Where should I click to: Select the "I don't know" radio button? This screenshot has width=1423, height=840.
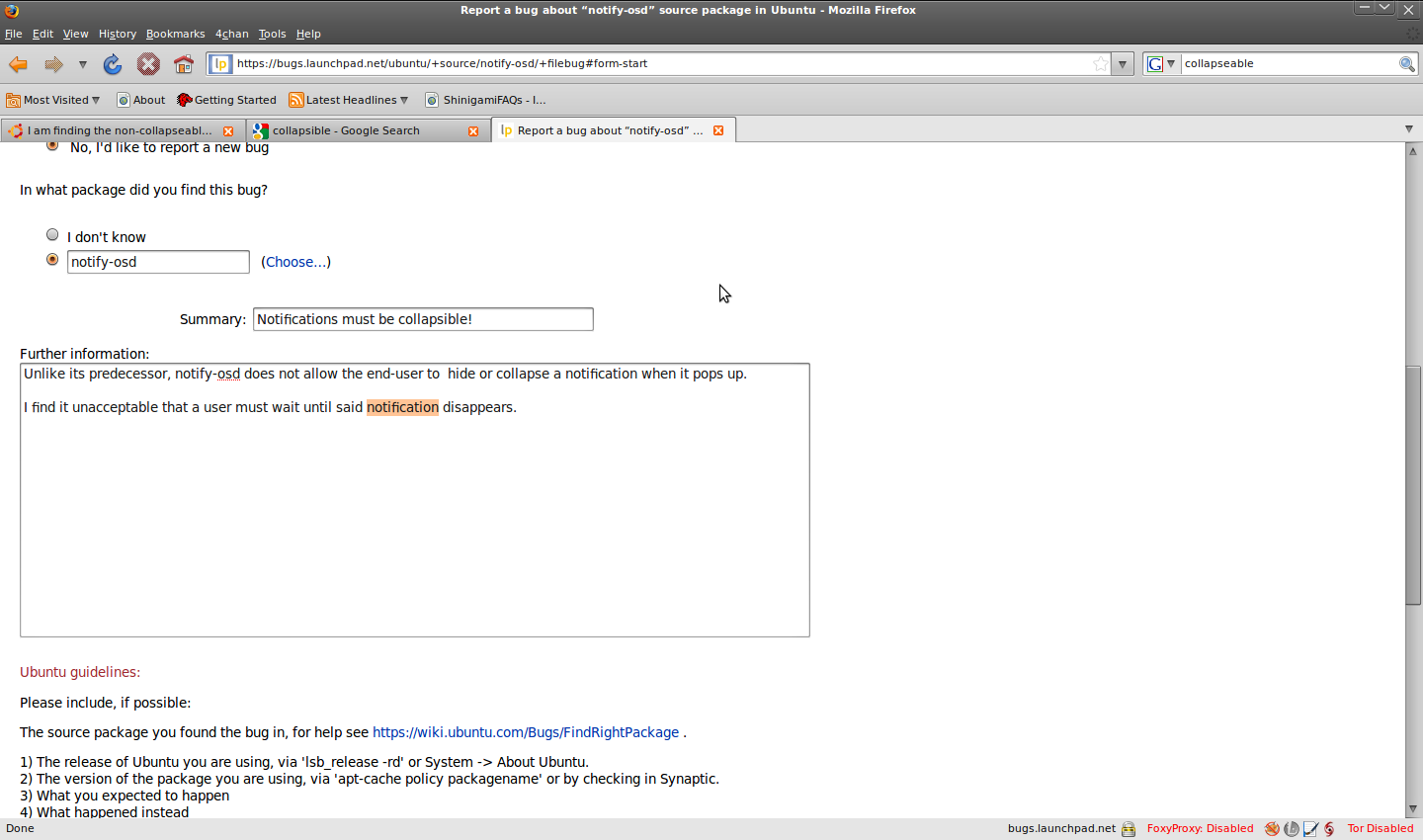pos(52,235)
